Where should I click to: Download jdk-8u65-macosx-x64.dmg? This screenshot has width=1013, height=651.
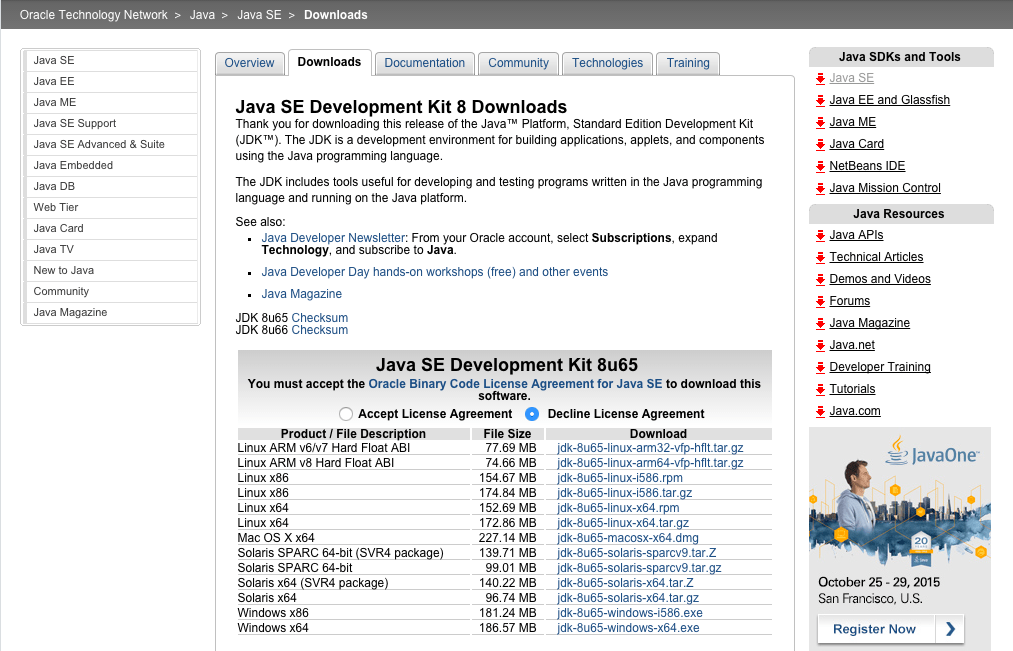tap(627, 538)
